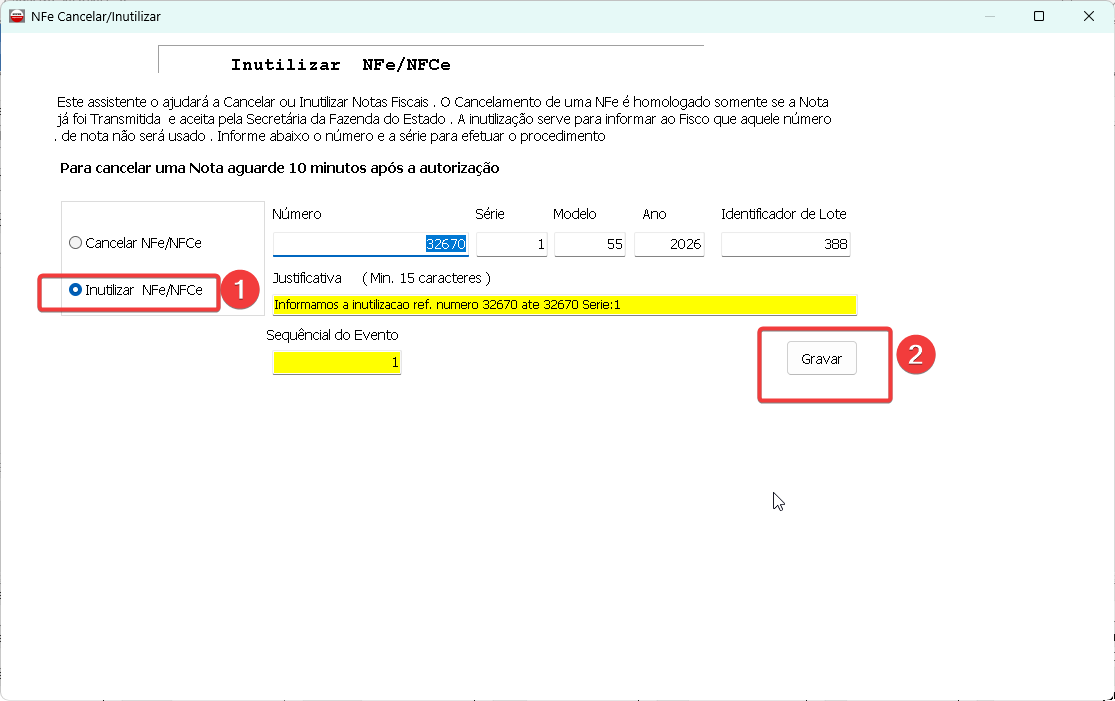Close the NFe Cancelar/Inutilizar window
Viewport: 1115px width, 701px height.
click(x=1088, y=17)
